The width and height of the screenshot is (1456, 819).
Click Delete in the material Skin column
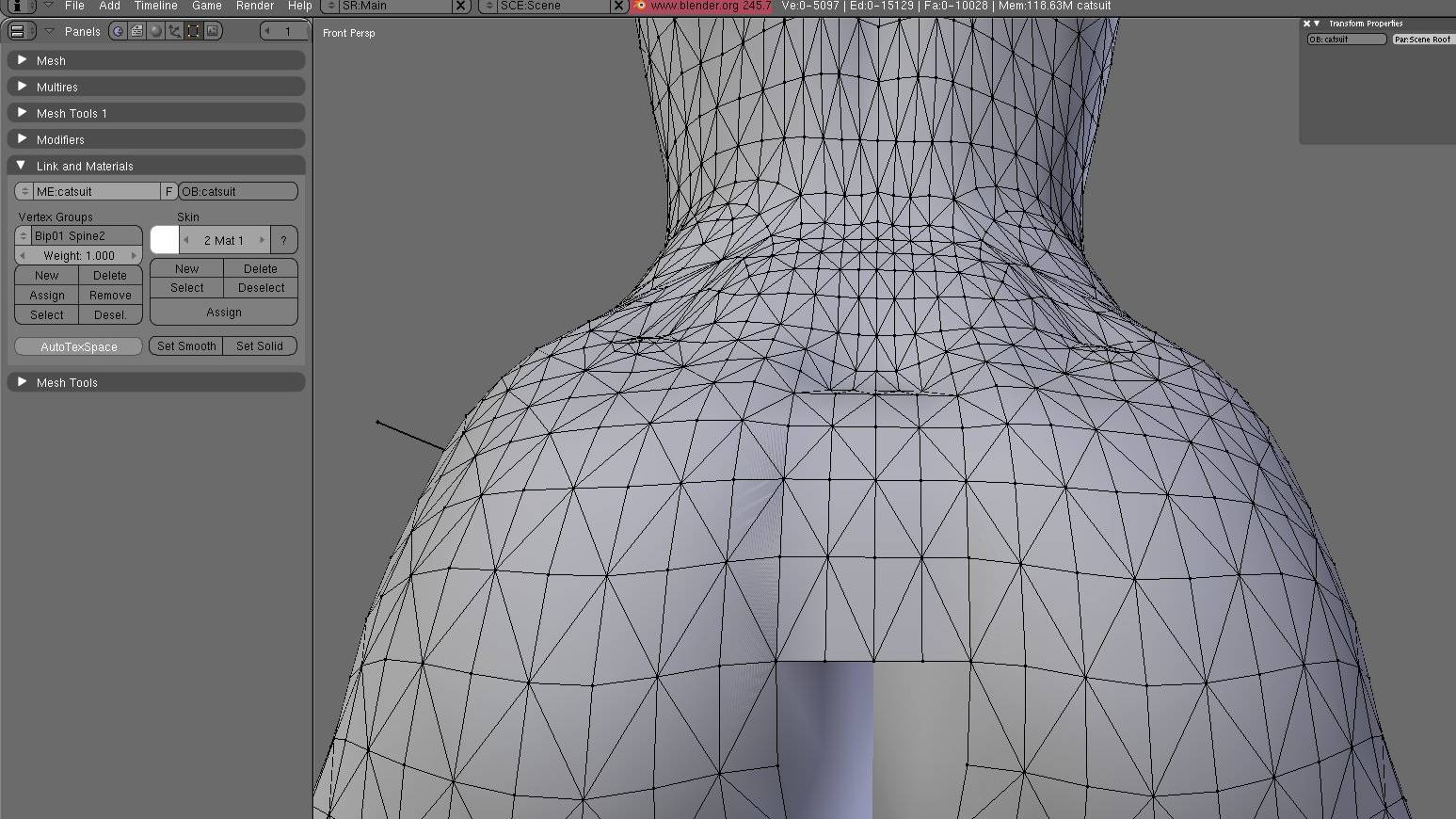(x=261, y=268)
